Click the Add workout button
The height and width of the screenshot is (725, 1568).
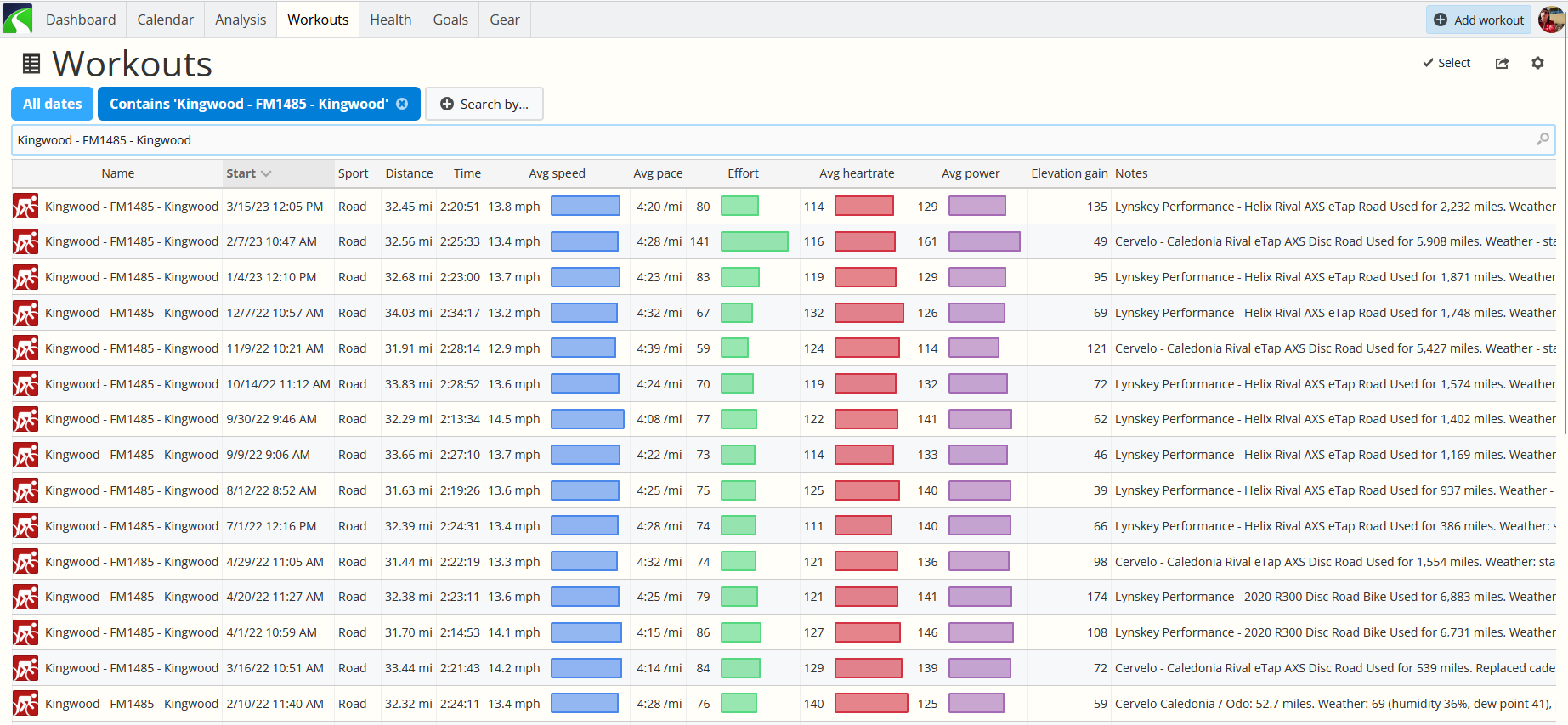(x=1479, y=20)
